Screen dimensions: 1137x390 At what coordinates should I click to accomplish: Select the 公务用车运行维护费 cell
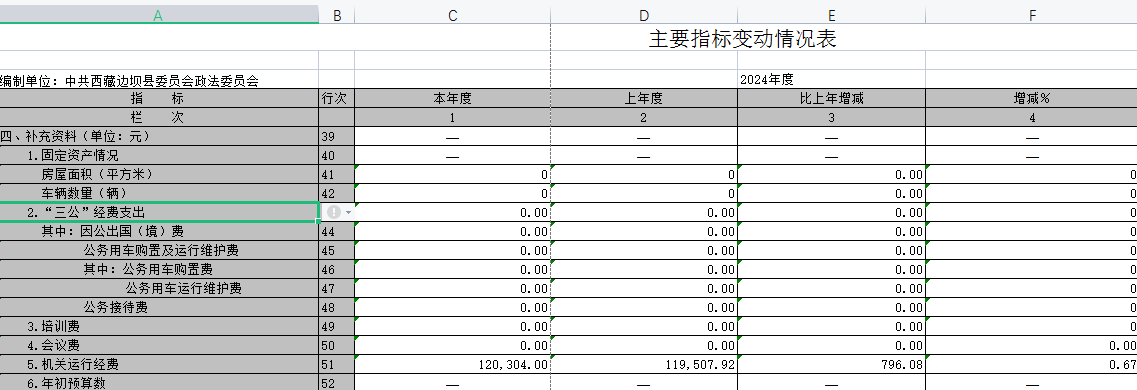pos(159,288)
